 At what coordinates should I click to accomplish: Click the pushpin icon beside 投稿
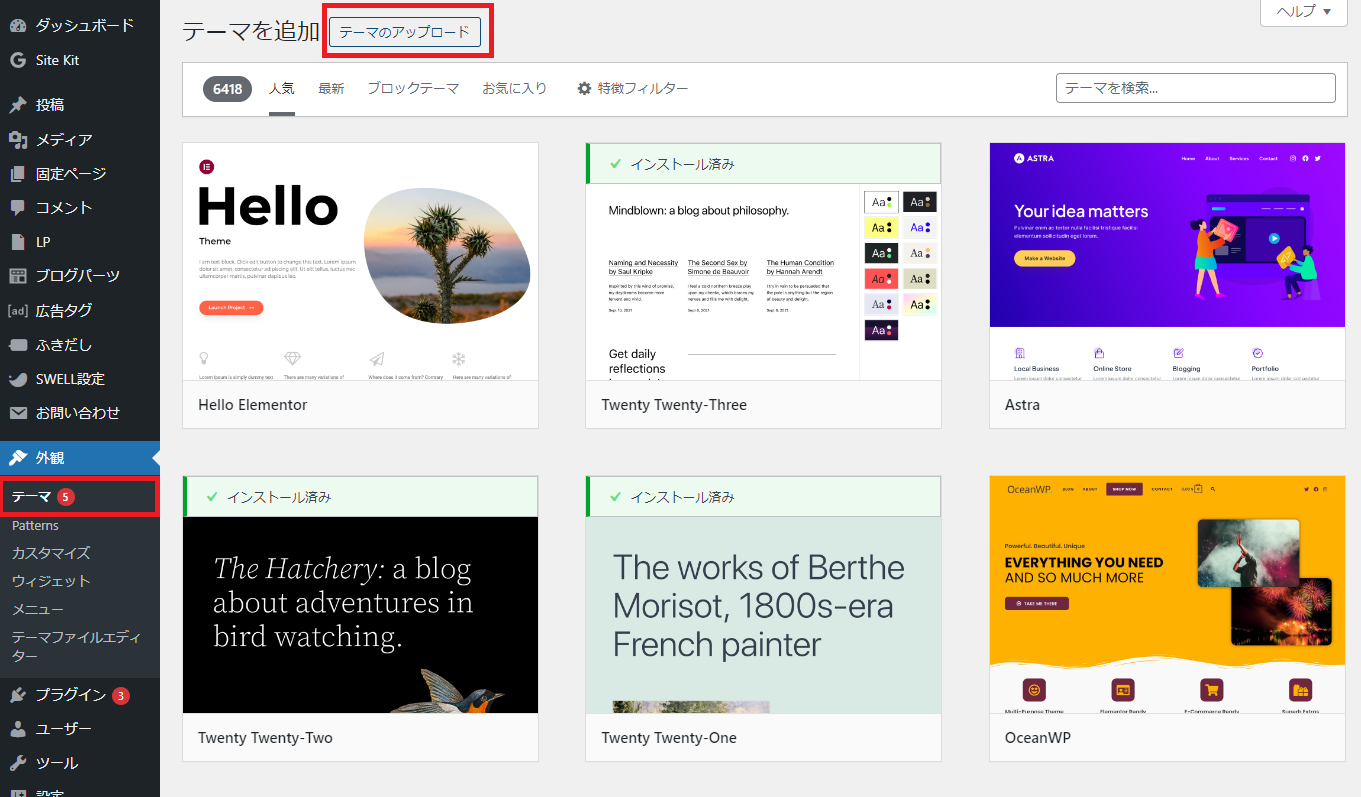click(17, 105)
